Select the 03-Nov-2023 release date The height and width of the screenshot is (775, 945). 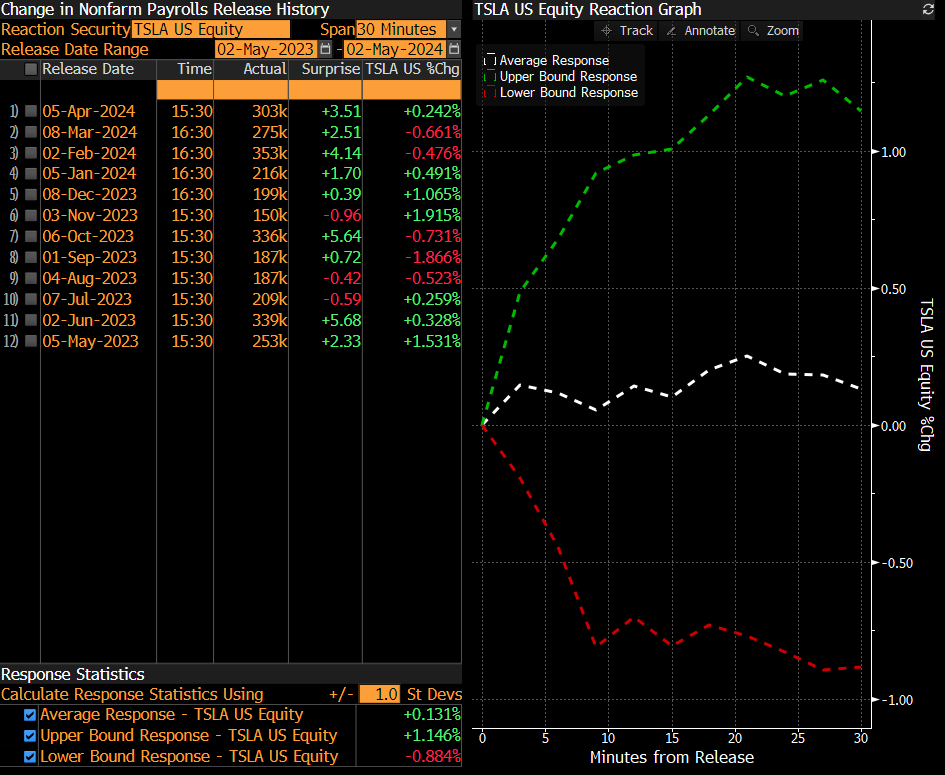pyautogui.click(x=90, y=215)
